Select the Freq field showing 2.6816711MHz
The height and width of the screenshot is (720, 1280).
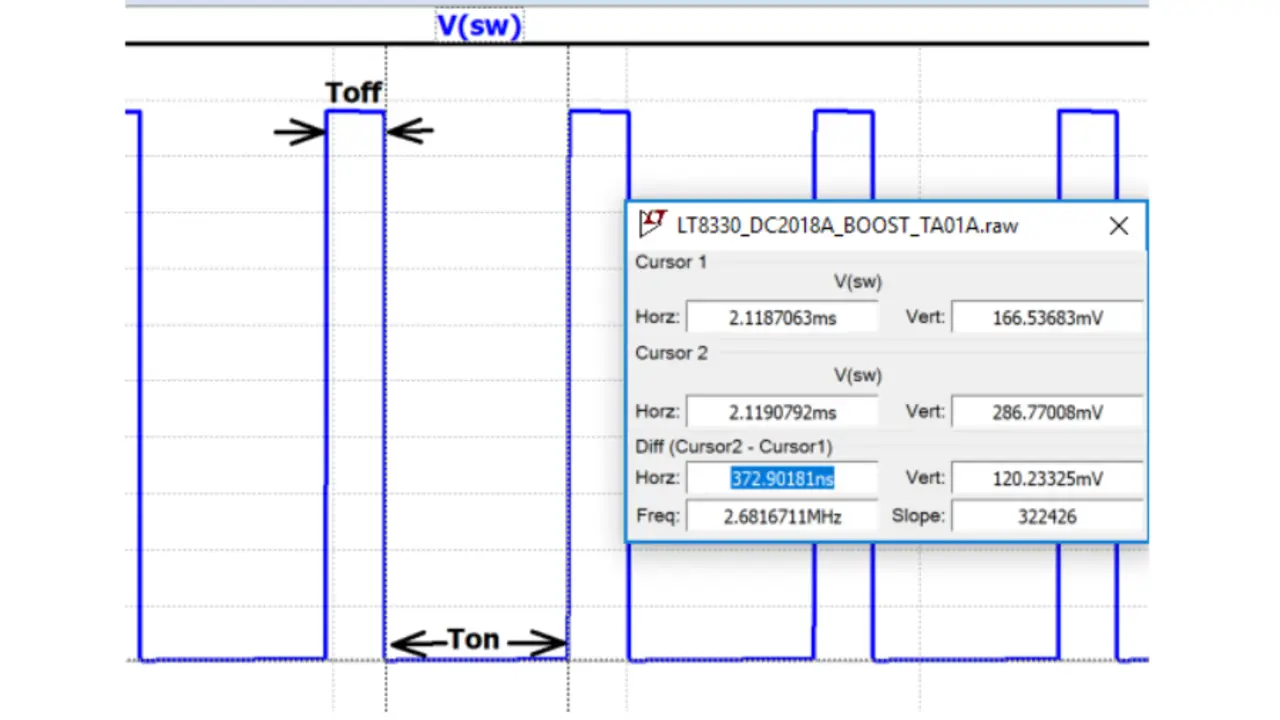tap(782, 516)
